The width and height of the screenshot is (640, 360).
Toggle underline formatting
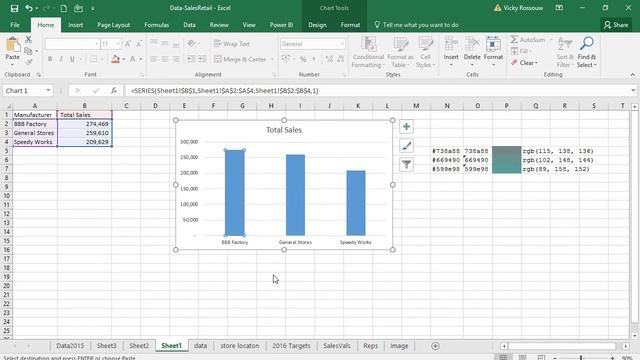pyautogui.click(x=72, y=59)
